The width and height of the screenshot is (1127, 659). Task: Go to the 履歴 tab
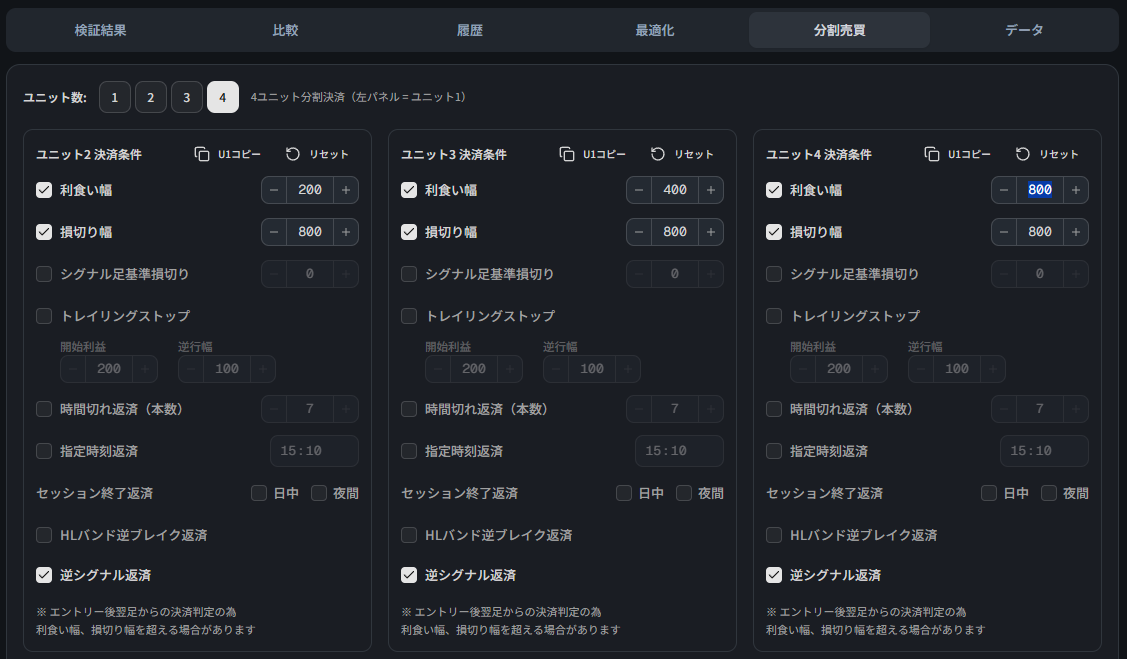(x=470, y=30)
